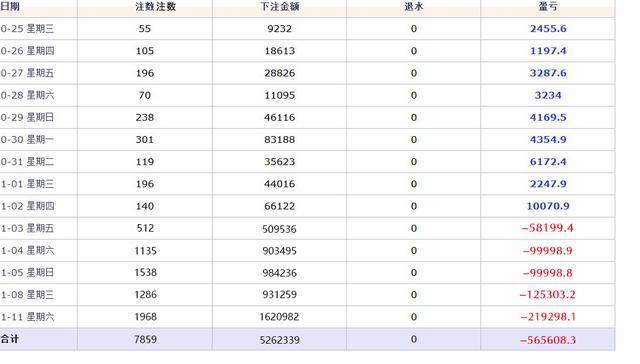This screenshot has height=364, width=640.
Task: Select bet amount 9232
Action: [x=280, y=29]
